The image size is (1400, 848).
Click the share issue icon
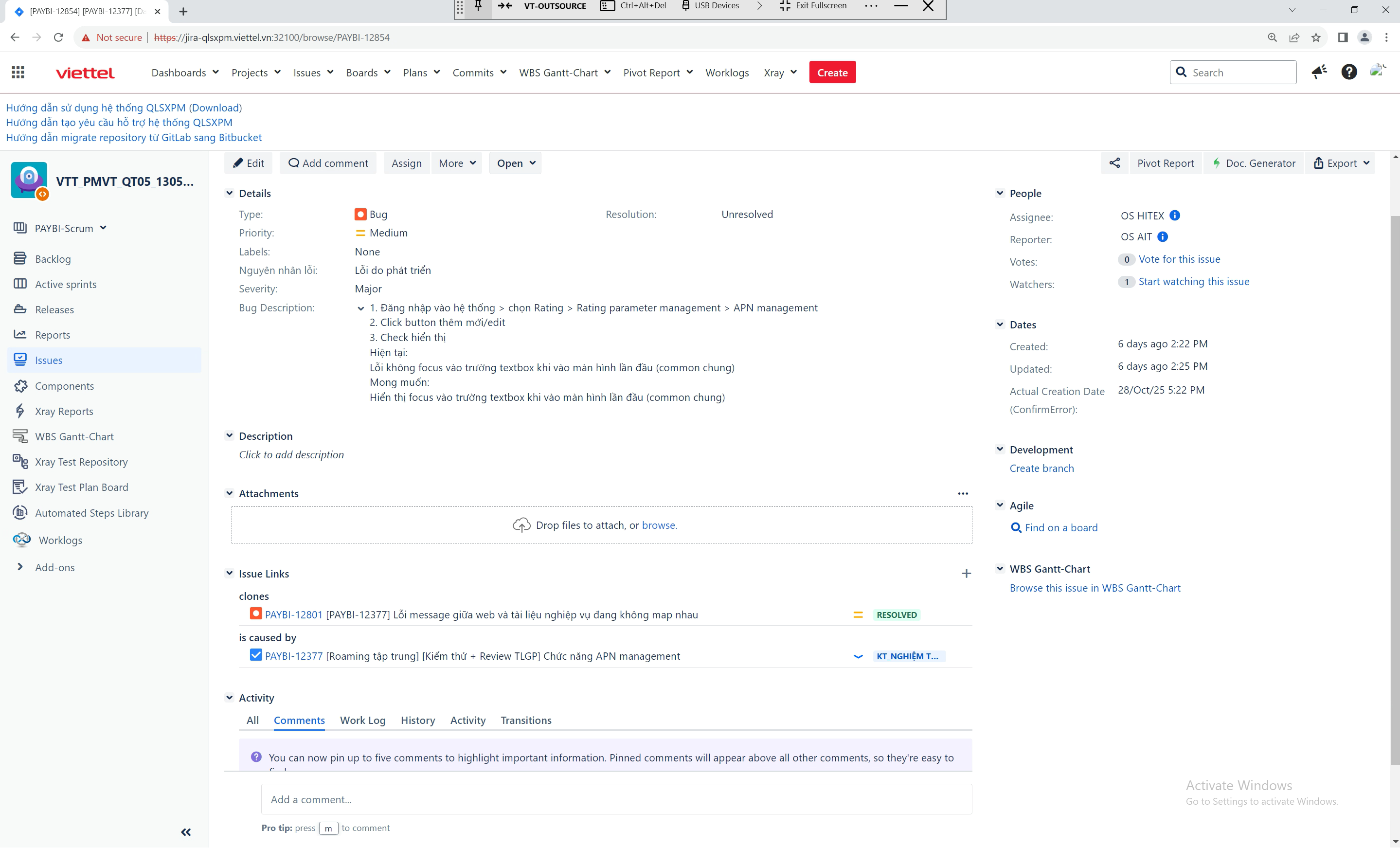click(1114, 163)
